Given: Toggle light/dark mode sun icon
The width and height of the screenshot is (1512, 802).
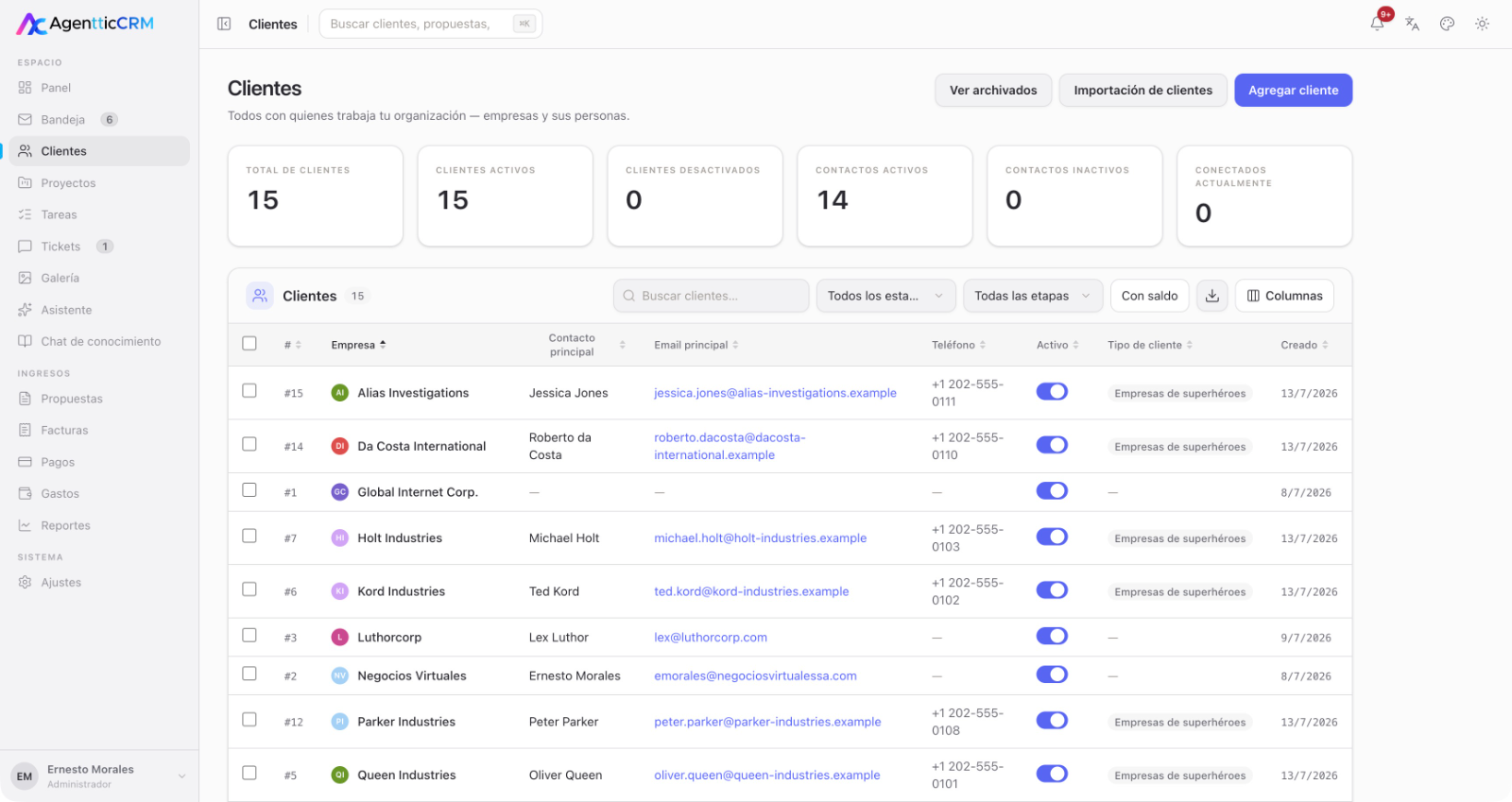Looking at the screenshot, I should 1482,24.
